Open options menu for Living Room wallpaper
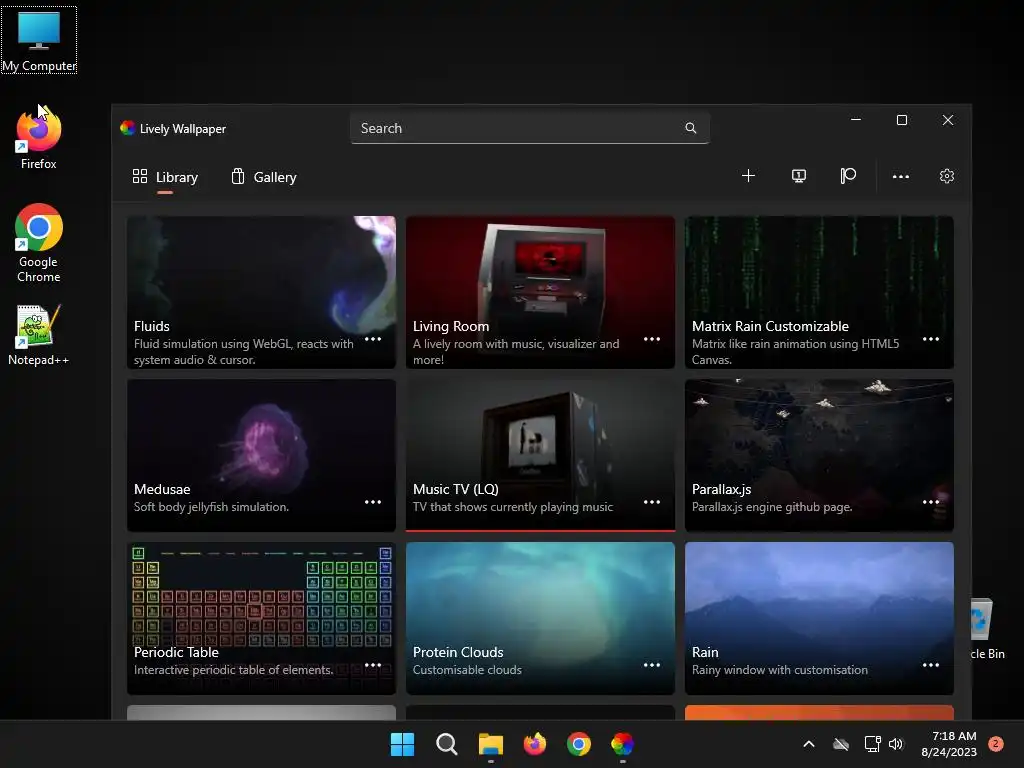The height and width of the screenshot is (768, 1024). tap(652, 339)
